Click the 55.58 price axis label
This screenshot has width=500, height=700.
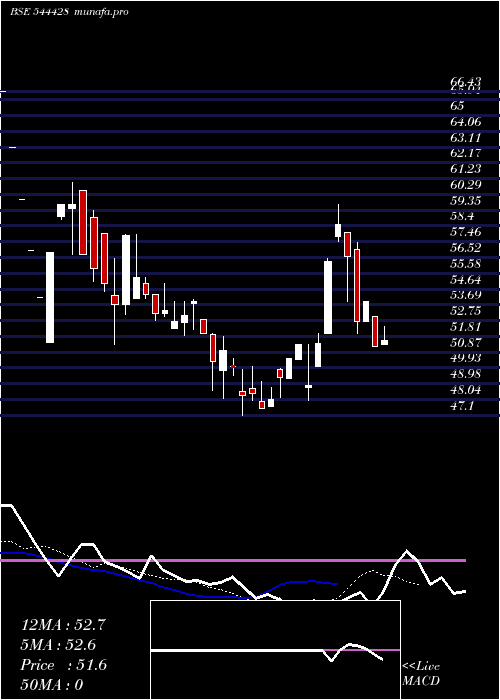466,264
